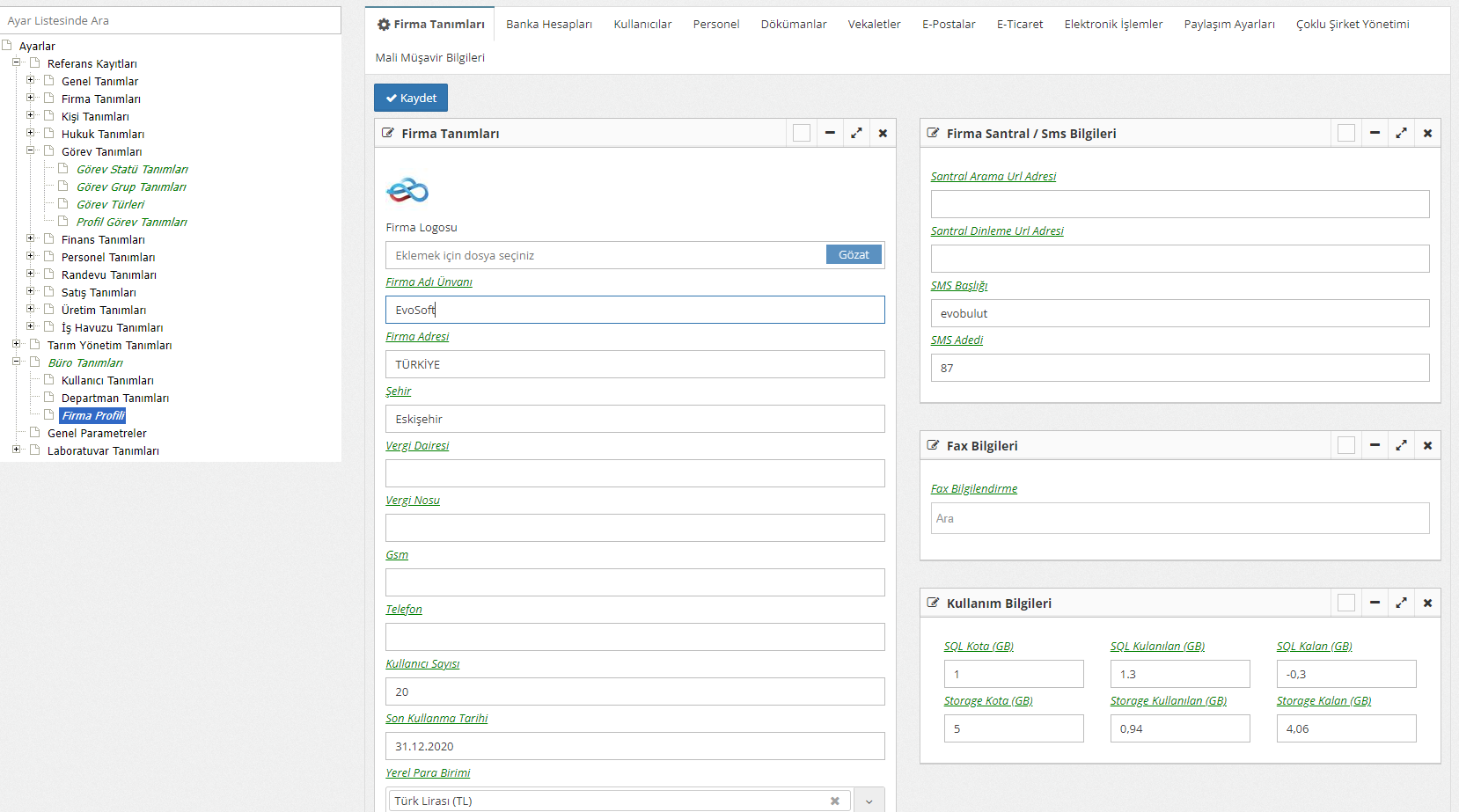Image resolution: width=1459 pixels, height=812 pixels.
Task: Switch to the Banka Hesapları tab
Action: pyautogui.click(x=548, y=24)
